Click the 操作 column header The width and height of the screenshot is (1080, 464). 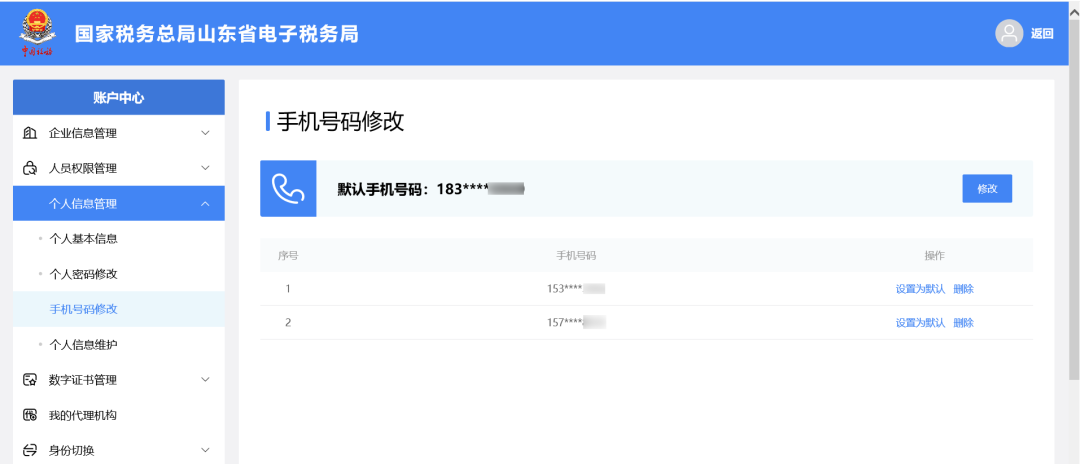point(935,255)
